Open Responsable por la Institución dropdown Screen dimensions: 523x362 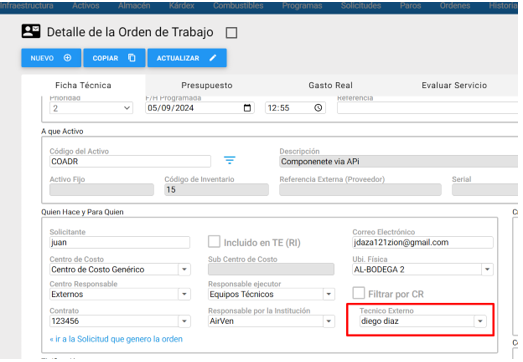[329, 321]
